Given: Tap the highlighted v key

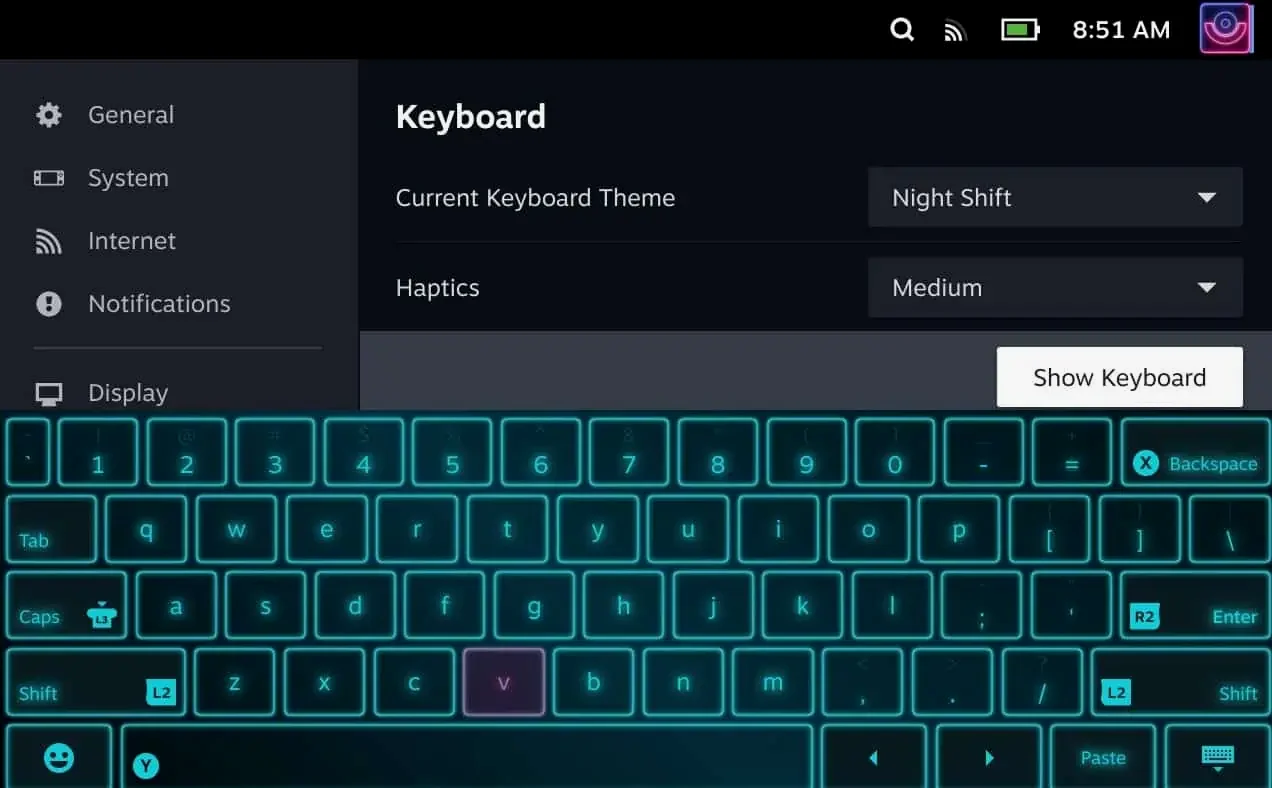Looking at the screenshot, I should [504, 682].
